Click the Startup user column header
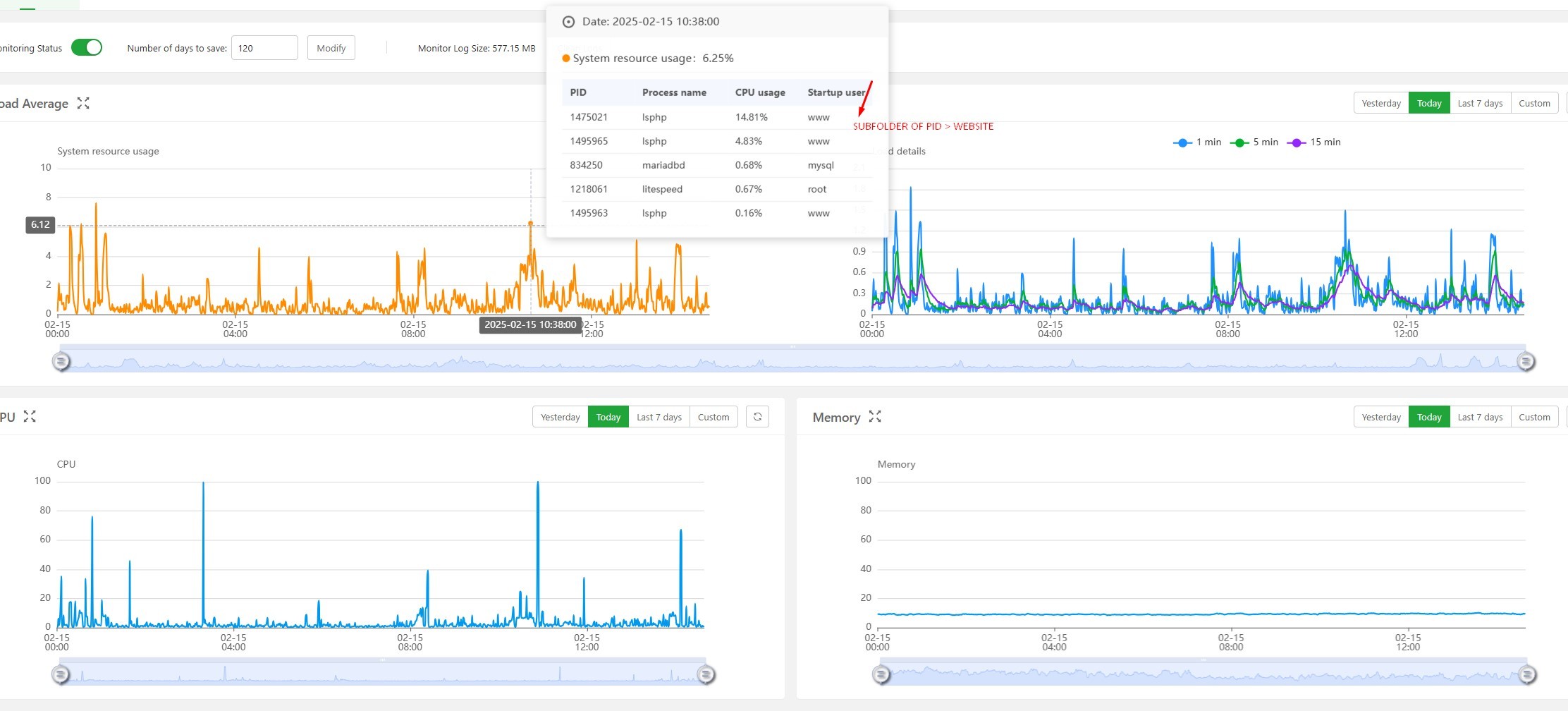Image resolution: width=1568 pixels, height=711 pixels. tap(837, 92)
